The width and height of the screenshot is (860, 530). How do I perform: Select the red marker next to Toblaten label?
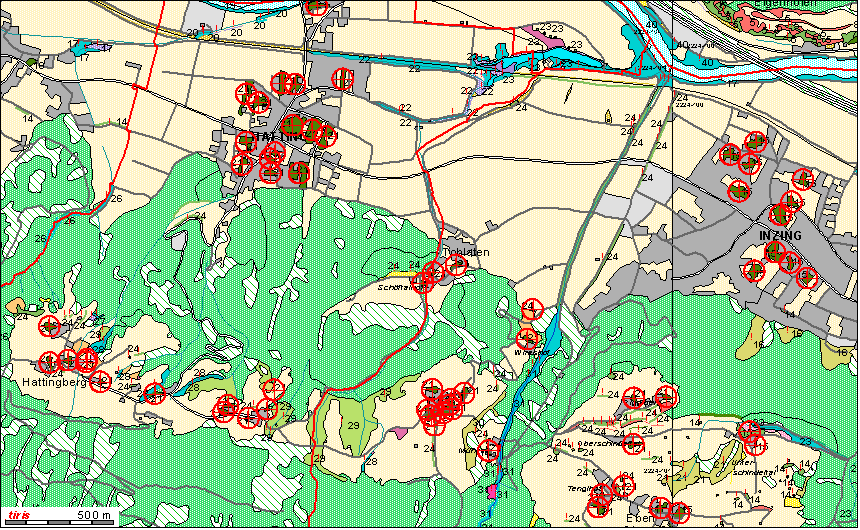[457, 264]
